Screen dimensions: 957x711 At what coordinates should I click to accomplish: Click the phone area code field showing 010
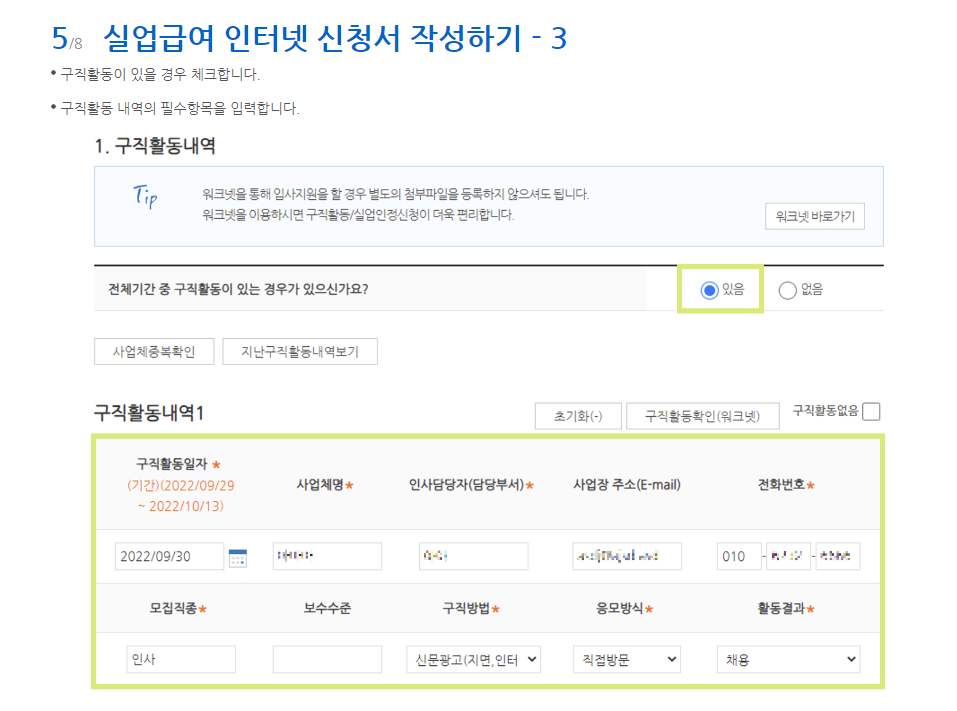pos(738,556)
